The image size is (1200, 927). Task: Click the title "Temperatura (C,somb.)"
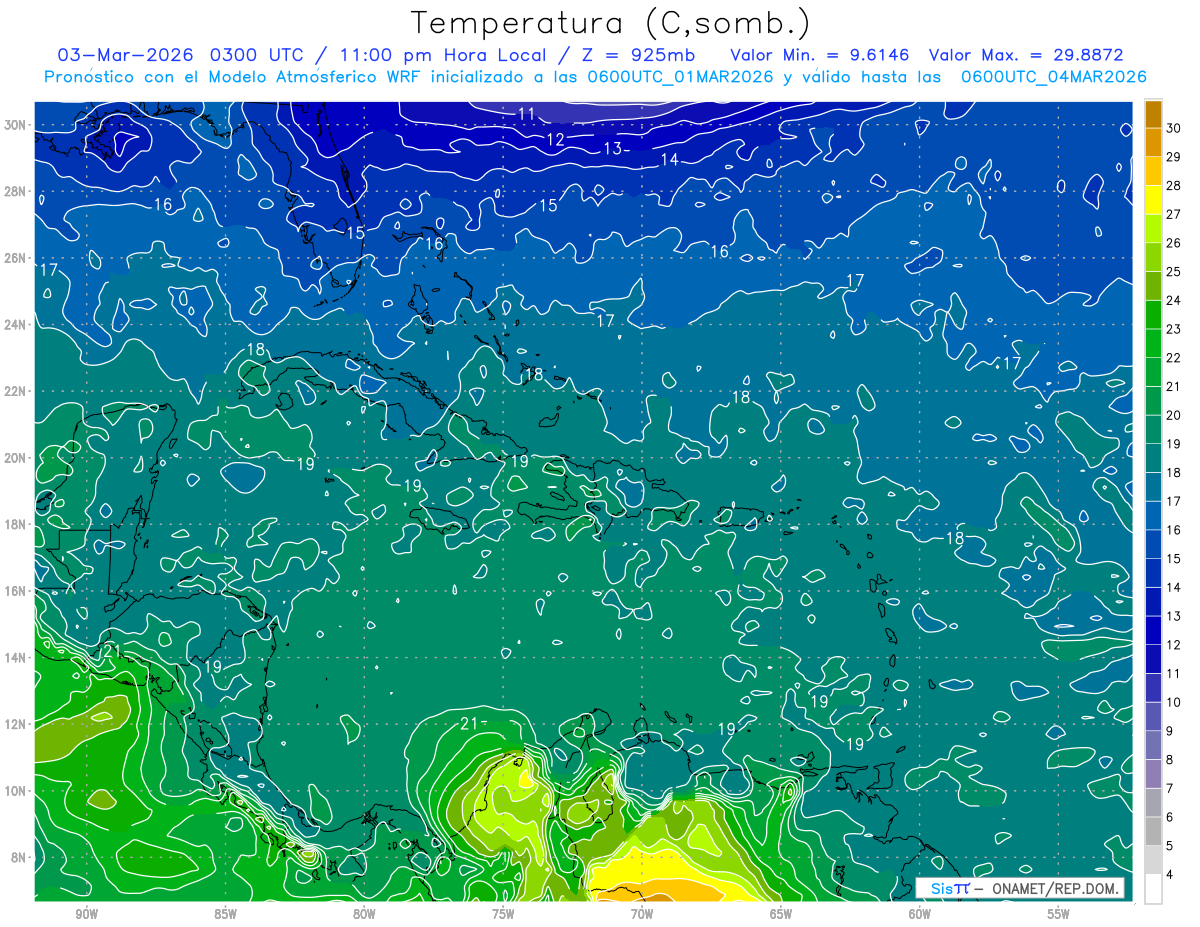(x=611, y=24)
